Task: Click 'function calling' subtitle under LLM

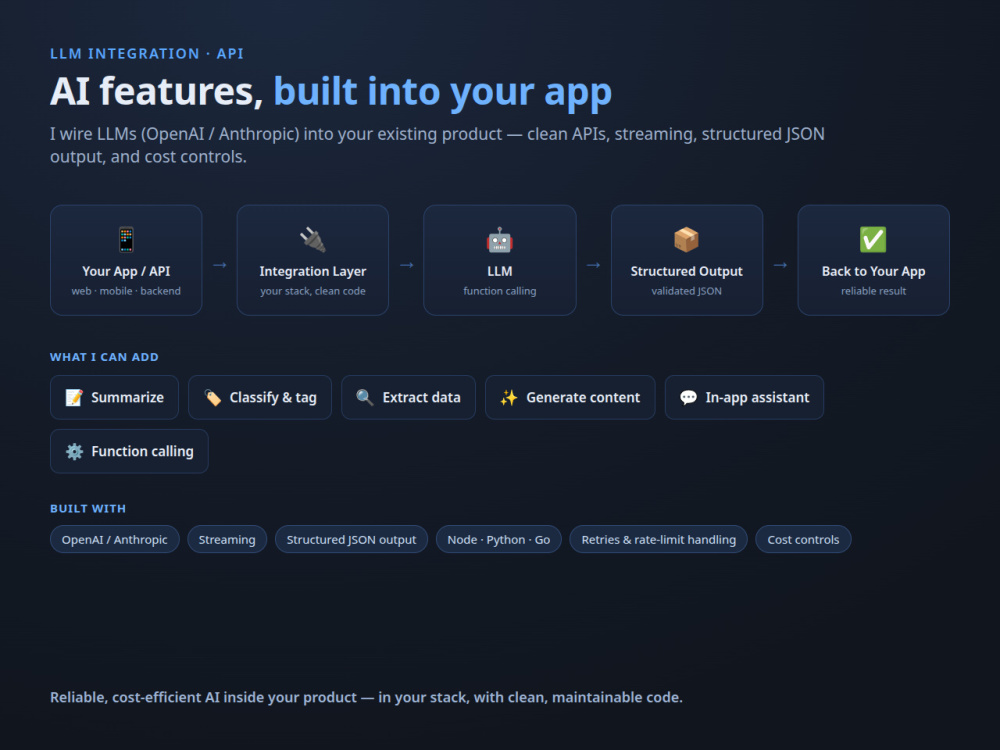Action: 499,291
